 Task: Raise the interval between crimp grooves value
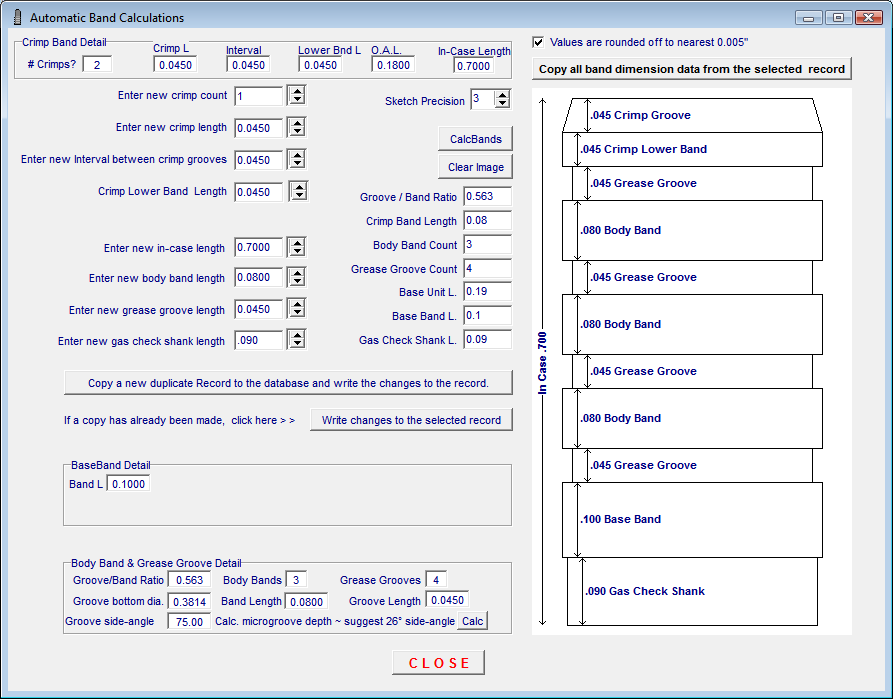(x=297, y=154)
